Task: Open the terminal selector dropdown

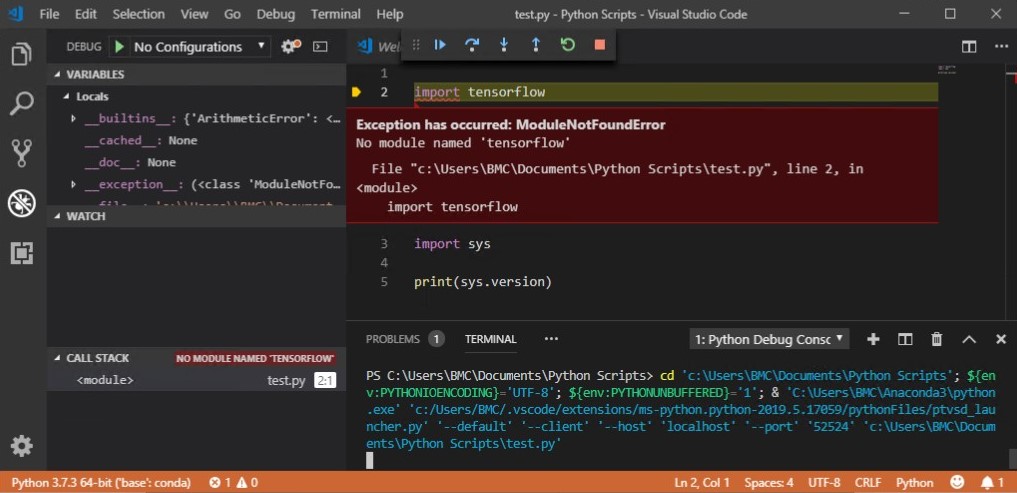Action: pyautogui.click(x=769, y=339)
